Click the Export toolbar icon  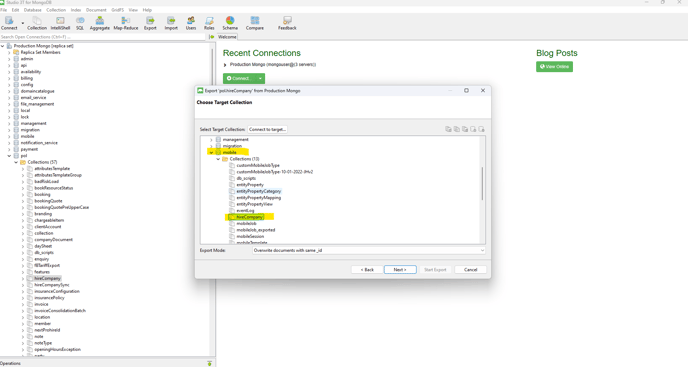point(150,23)
